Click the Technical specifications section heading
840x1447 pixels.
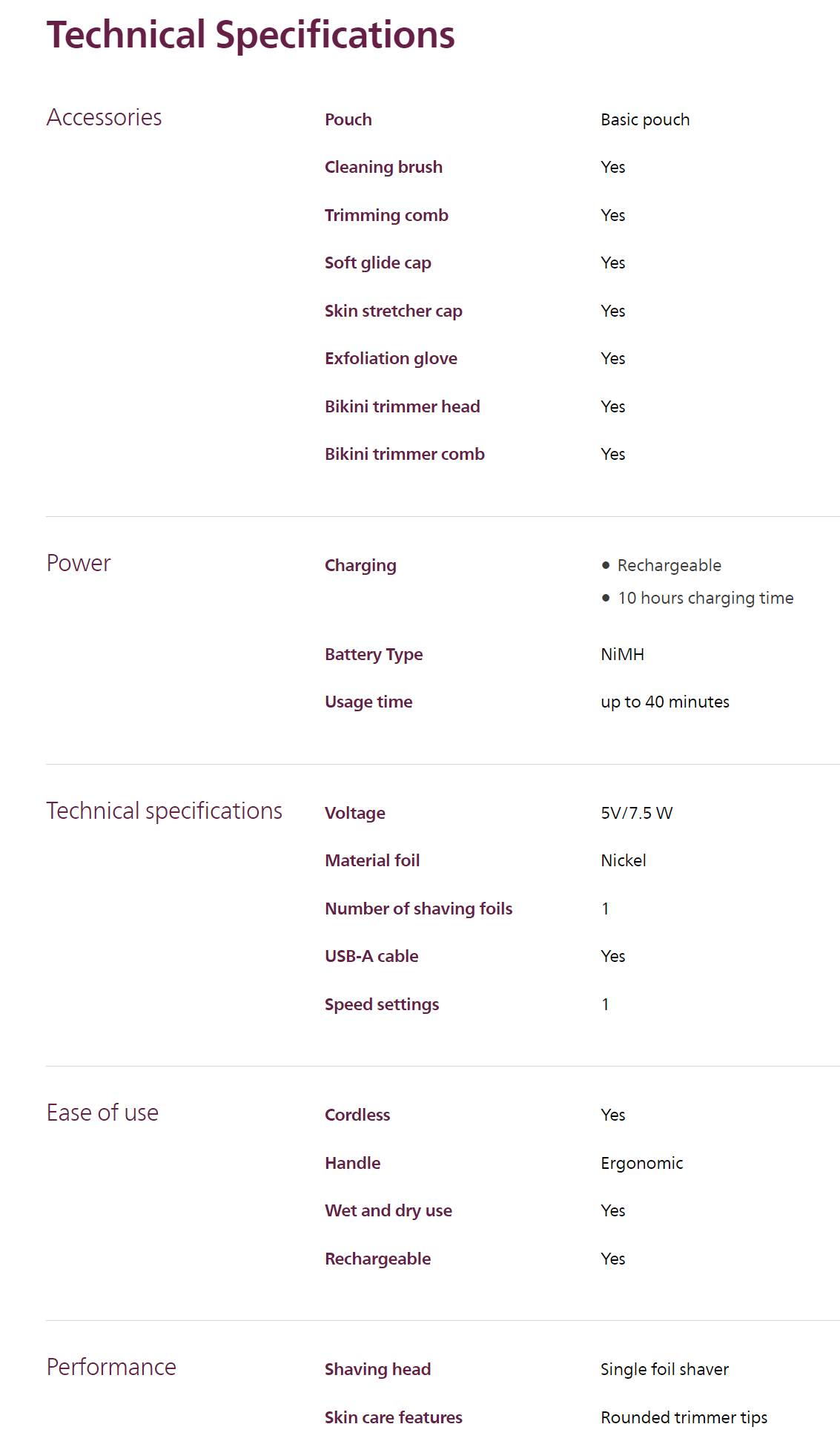pos(164,811)
